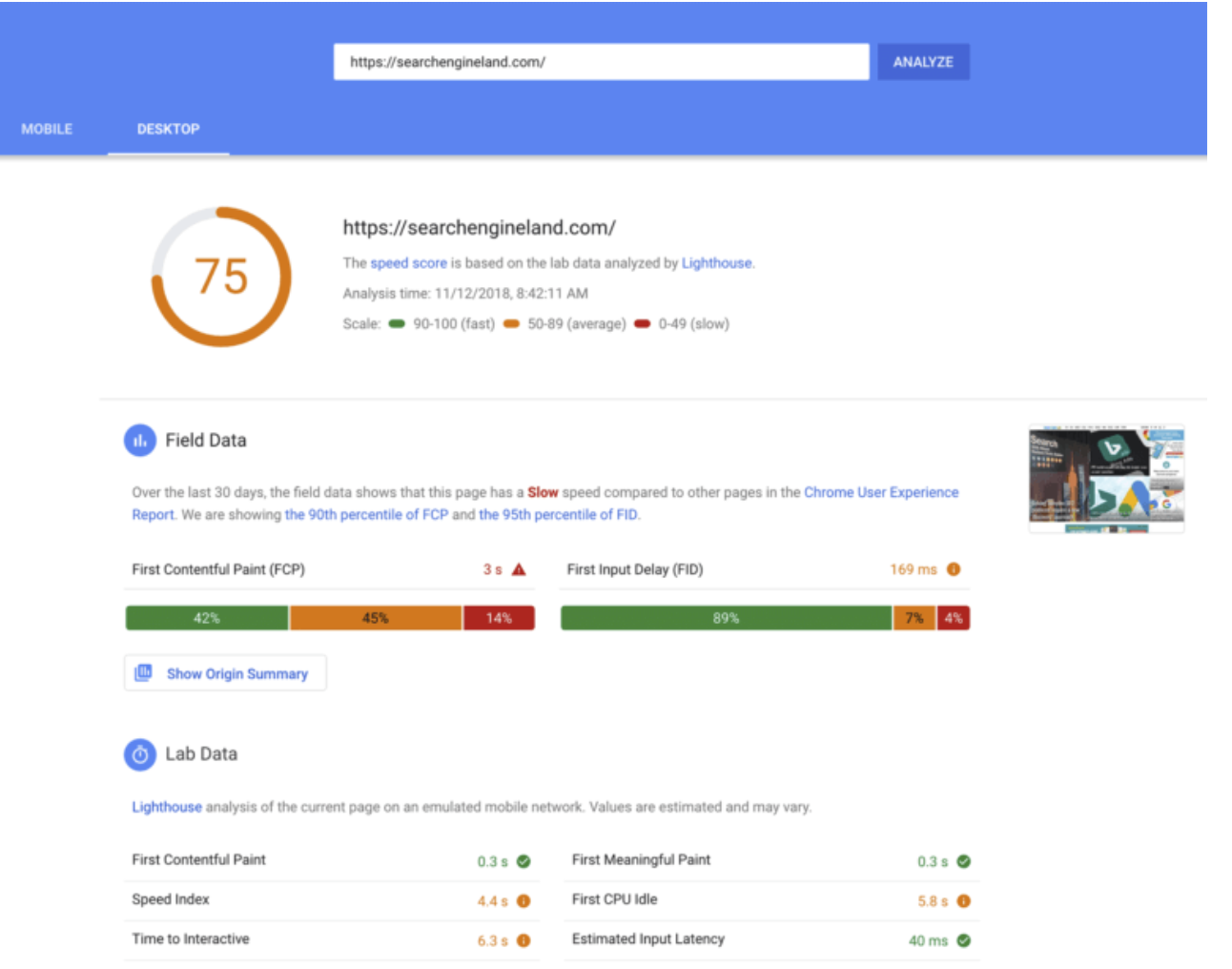Click the orange 7% segment of the FID bar
This screenshot has height=969, width=1232.
914,618
